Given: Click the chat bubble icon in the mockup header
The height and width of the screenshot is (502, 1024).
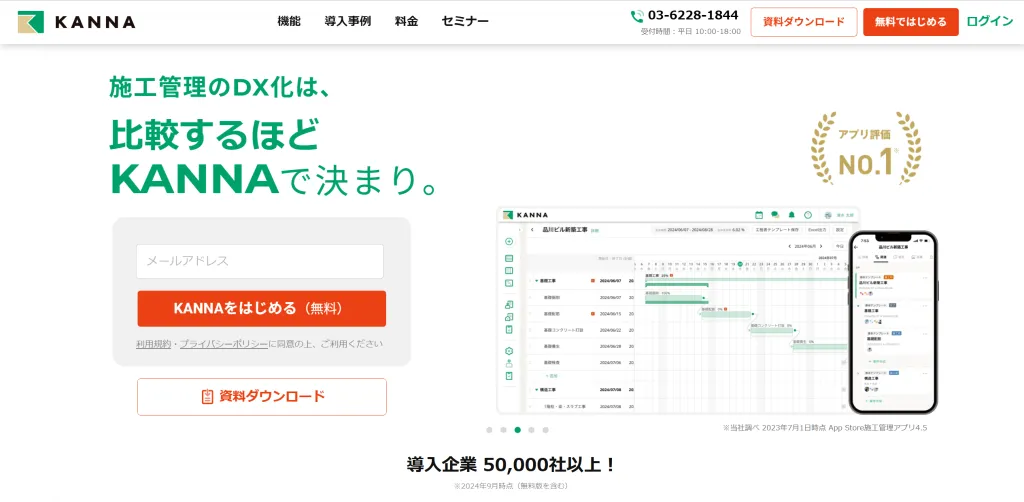Looking at the screenshot, I should 775,215.
